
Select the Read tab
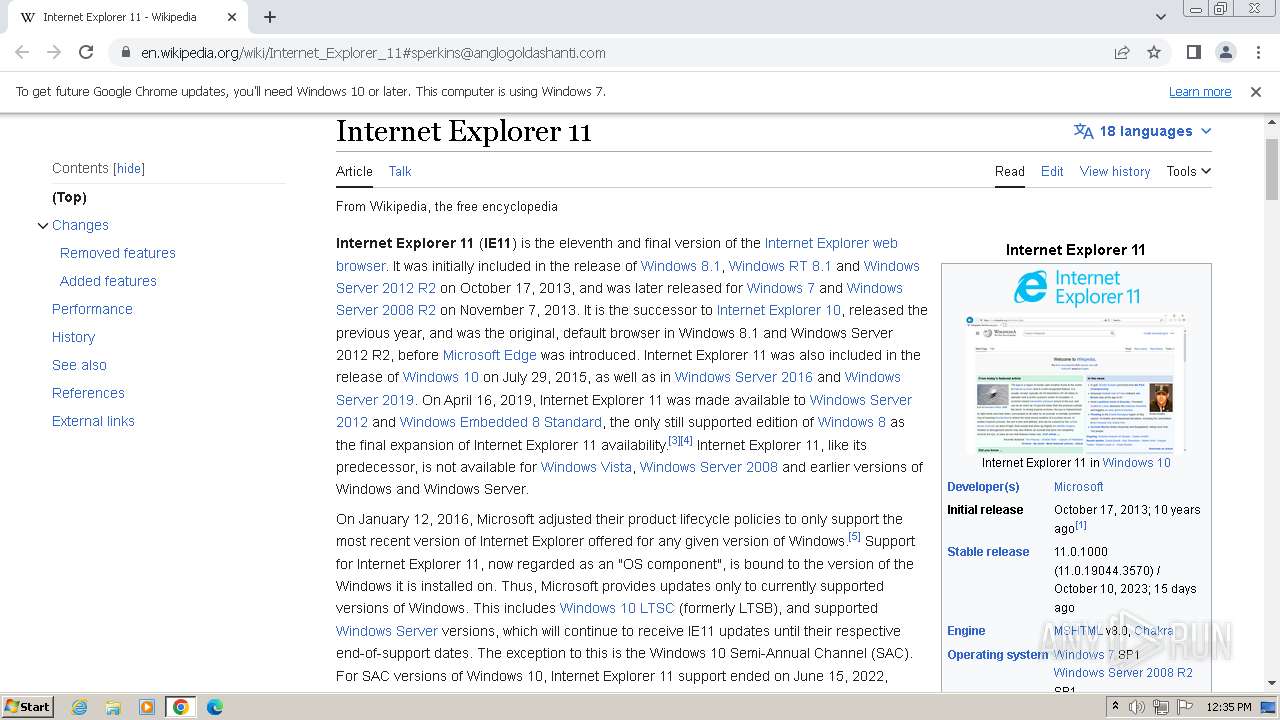(x=1010, y=171)
